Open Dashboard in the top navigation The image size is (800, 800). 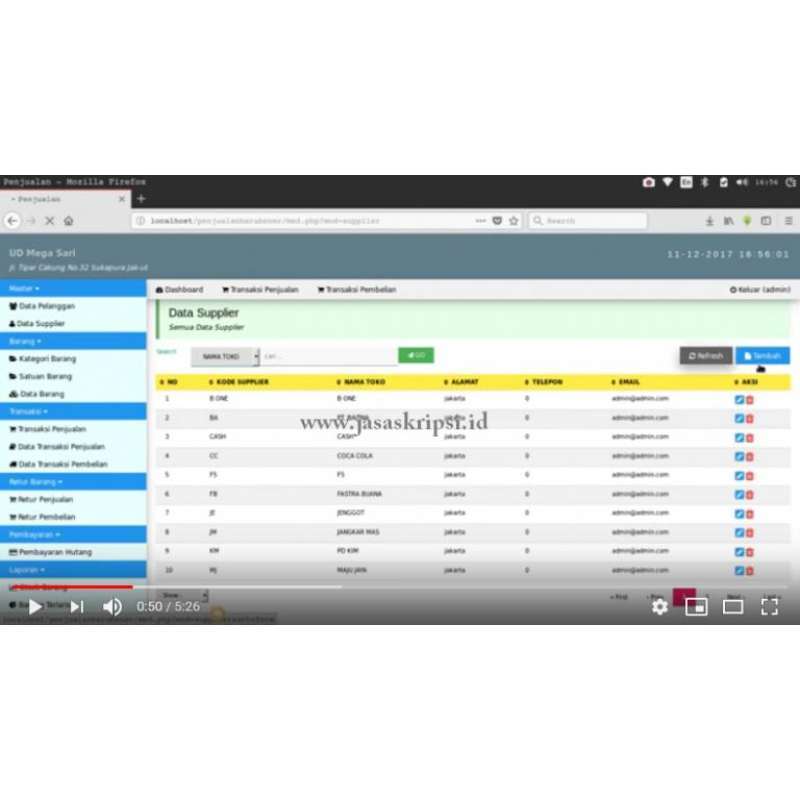180,290
